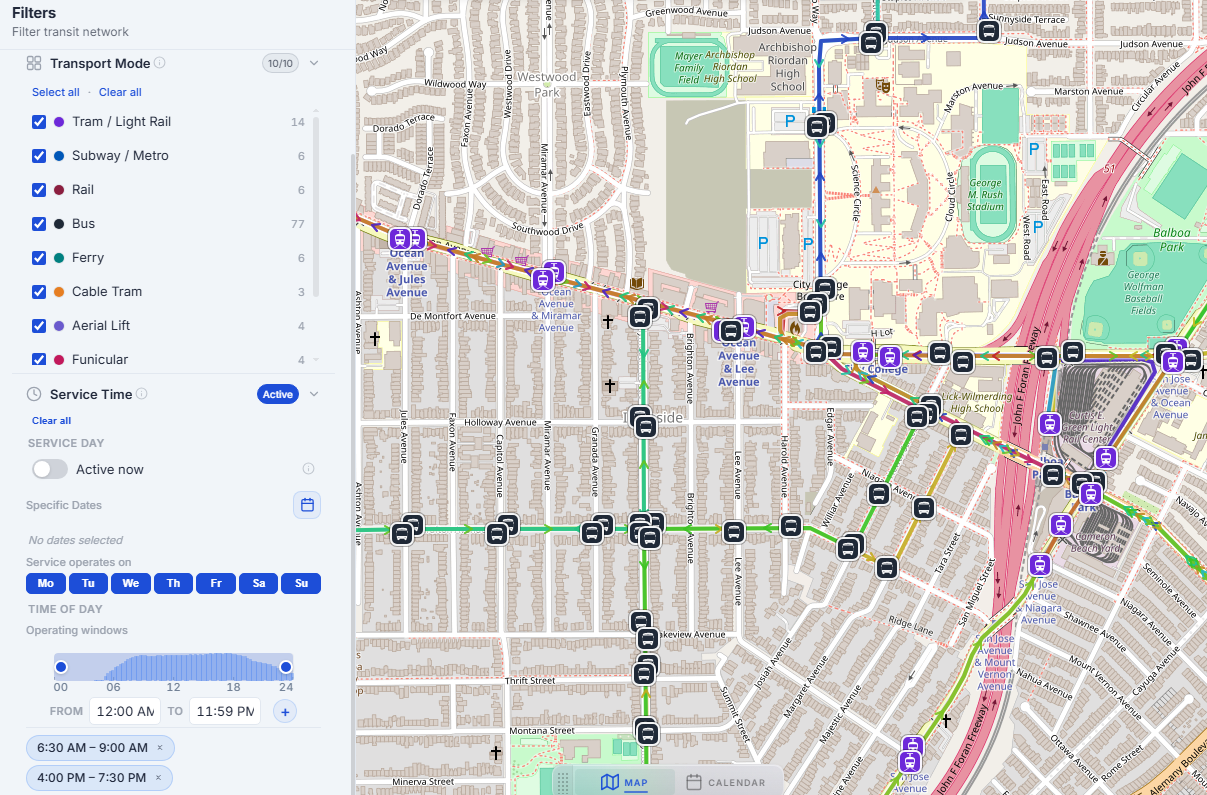Click the blue Active badge on Service Time

point(278,394)
